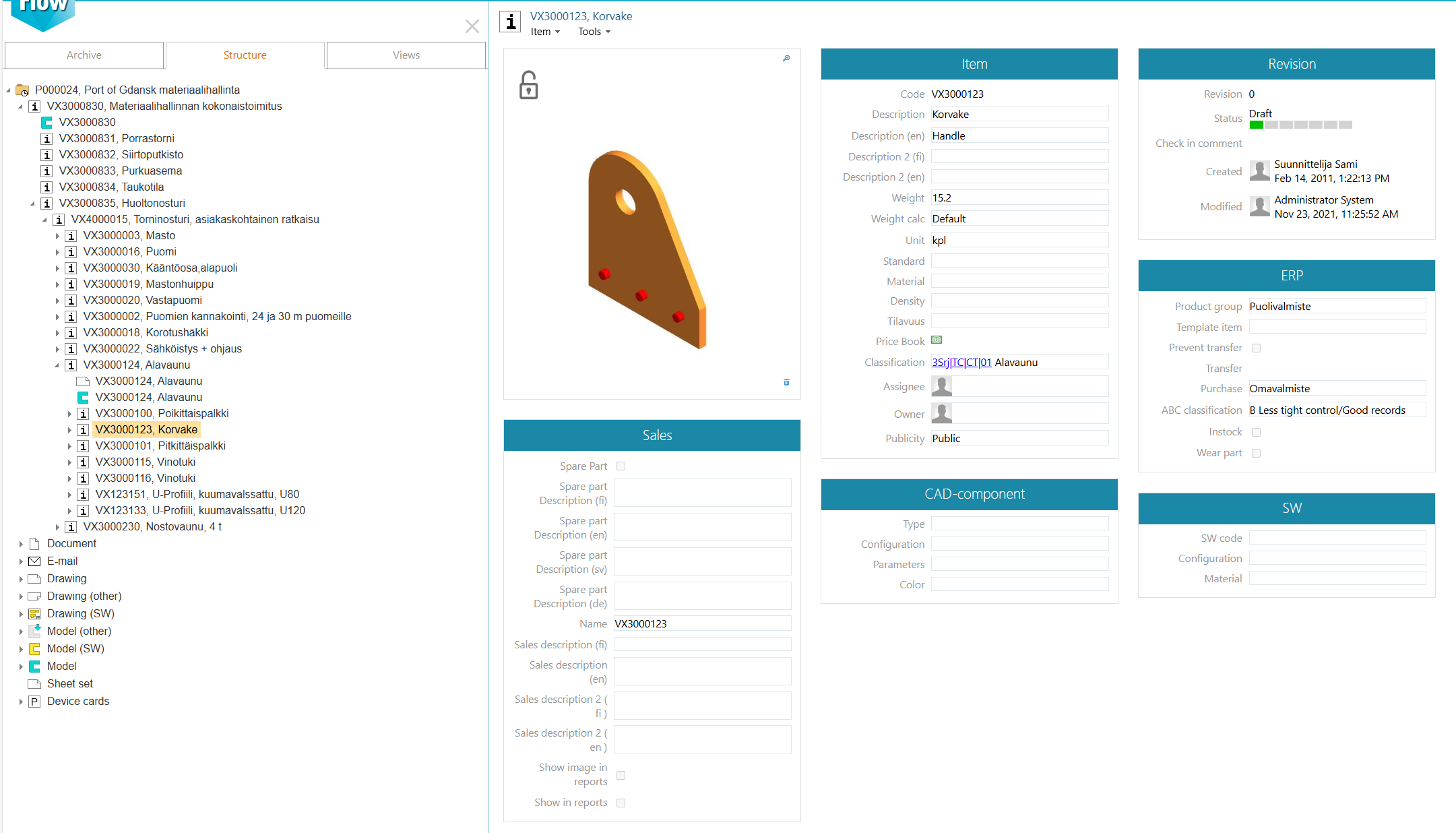Click the Draft status progress bar
The image size is (1456, 833).
1300,125
